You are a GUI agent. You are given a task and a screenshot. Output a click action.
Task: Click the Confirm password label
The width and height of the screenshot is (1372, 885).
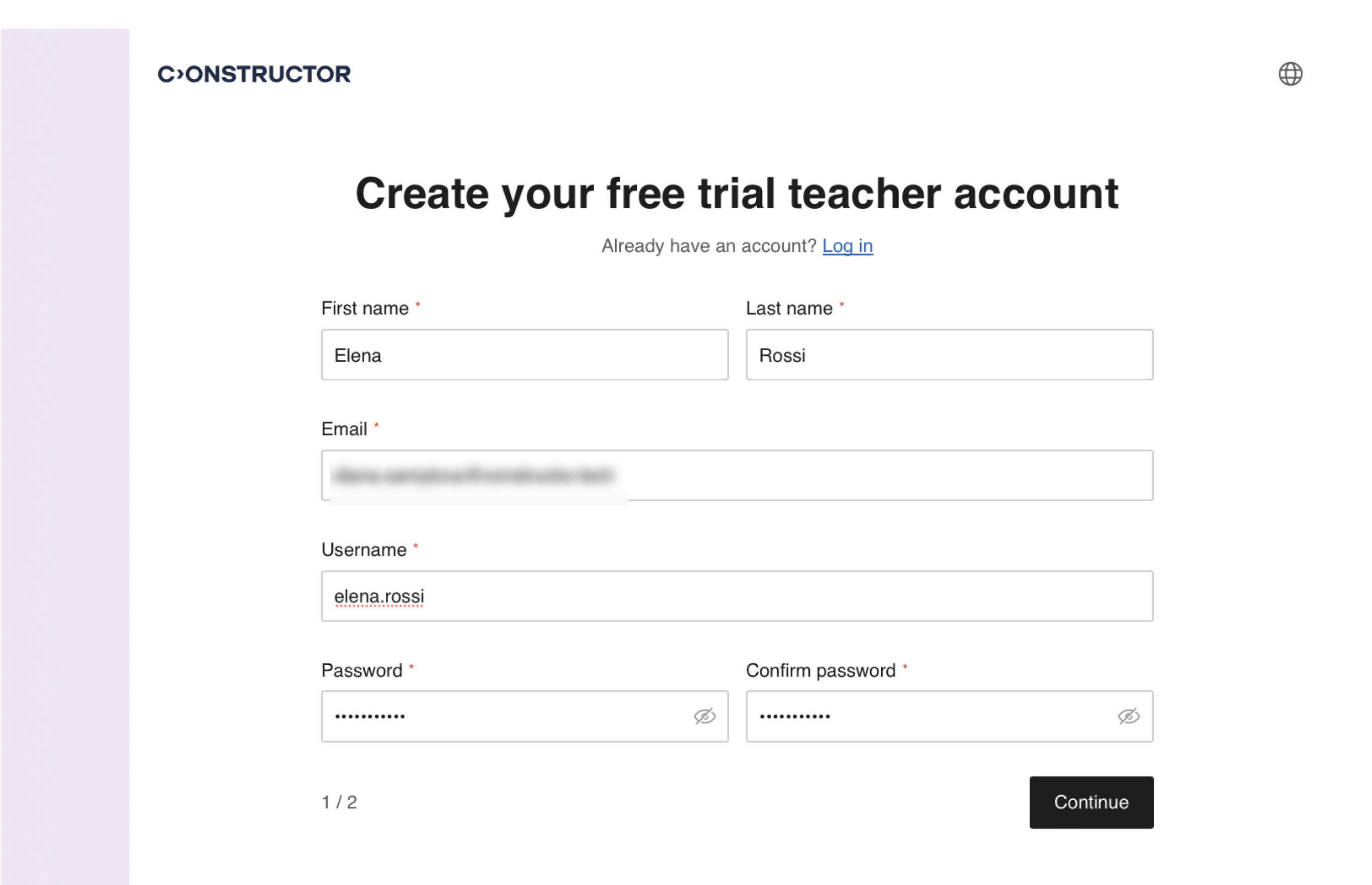point(820,671)
